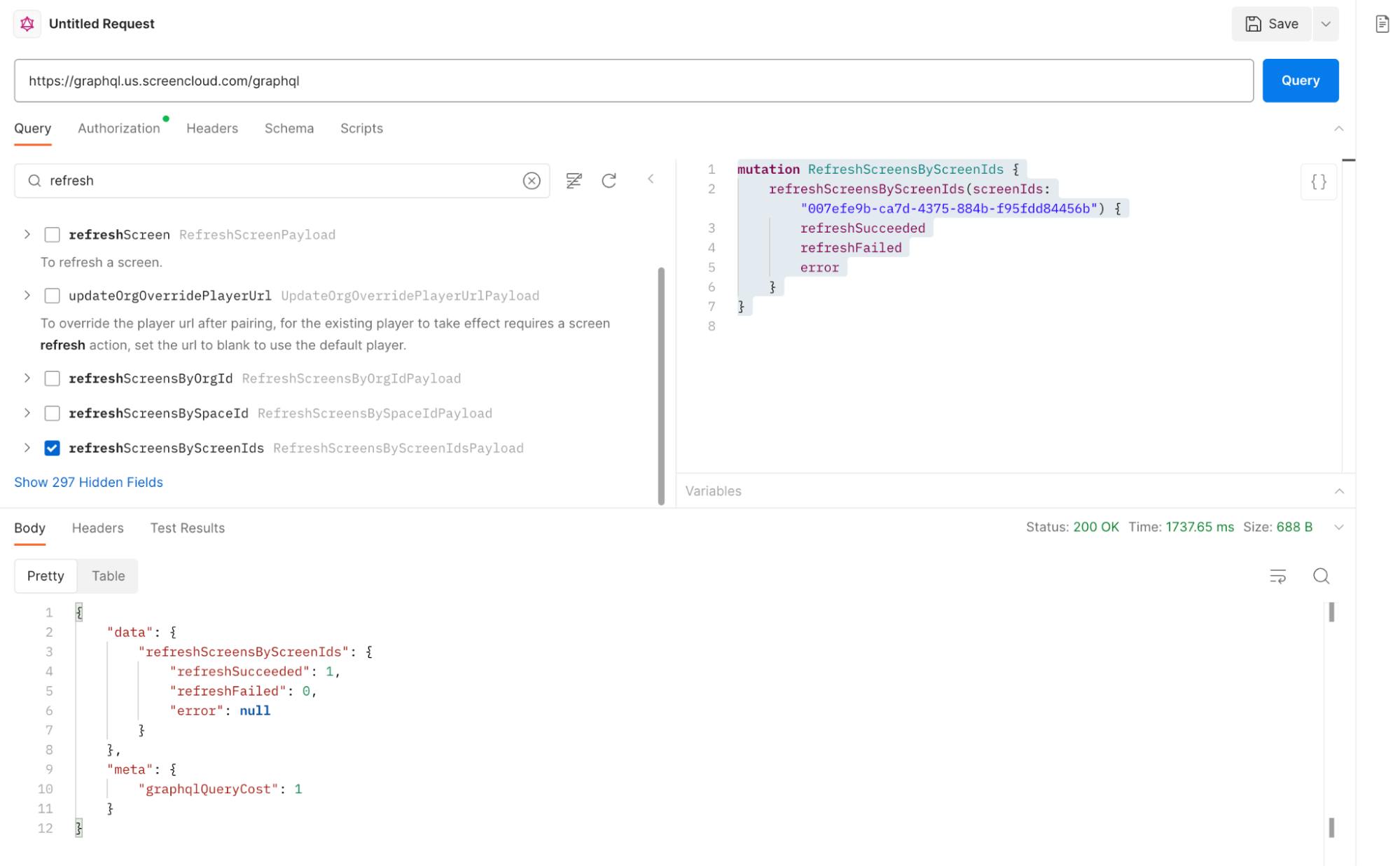Click the Save floppy disk icon
1400x866 pixels.
pyautogui.click(x=1253, y=24)
